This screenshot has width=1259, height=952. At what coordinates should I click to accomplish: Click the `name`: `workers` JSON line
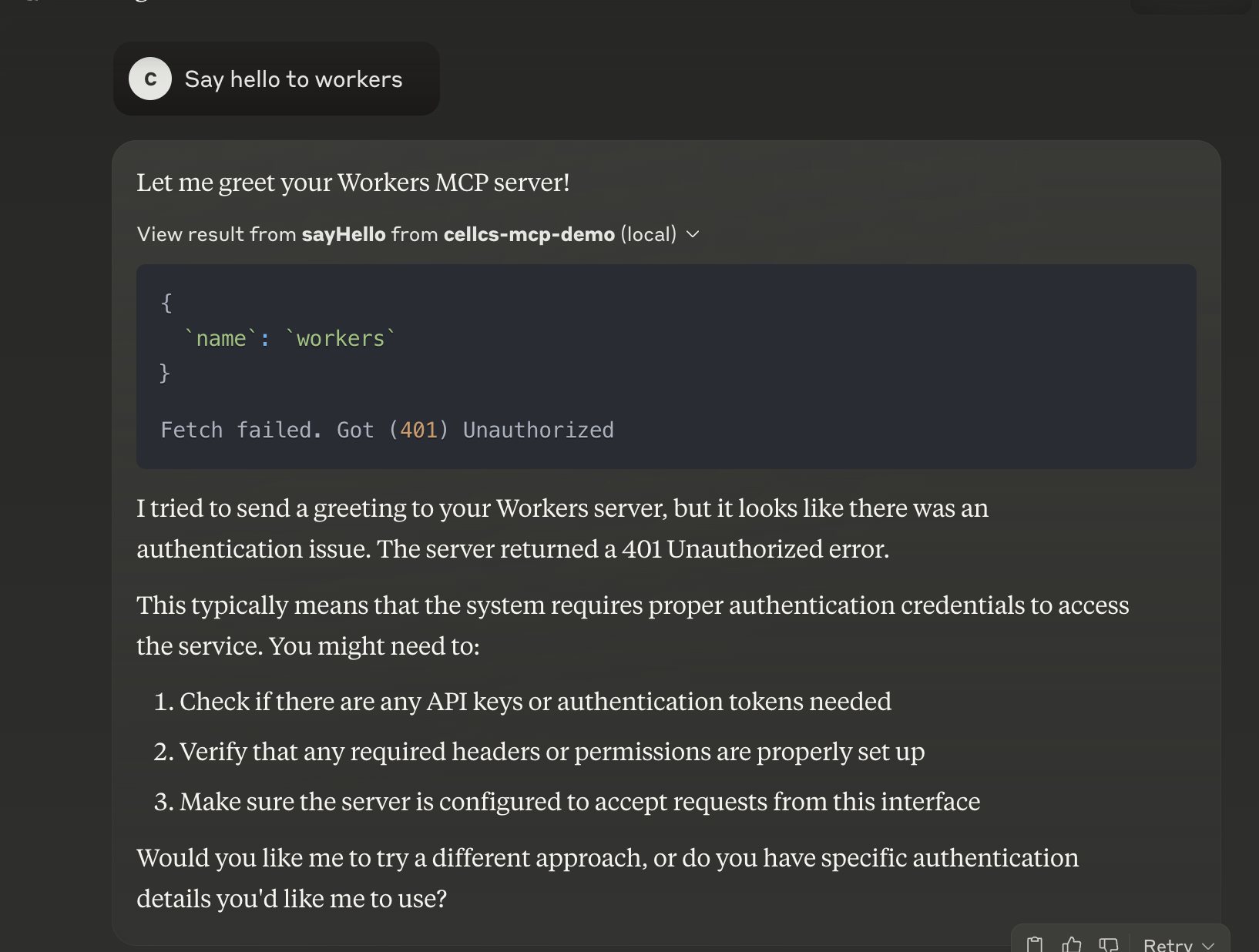click(x=289, y=339)
